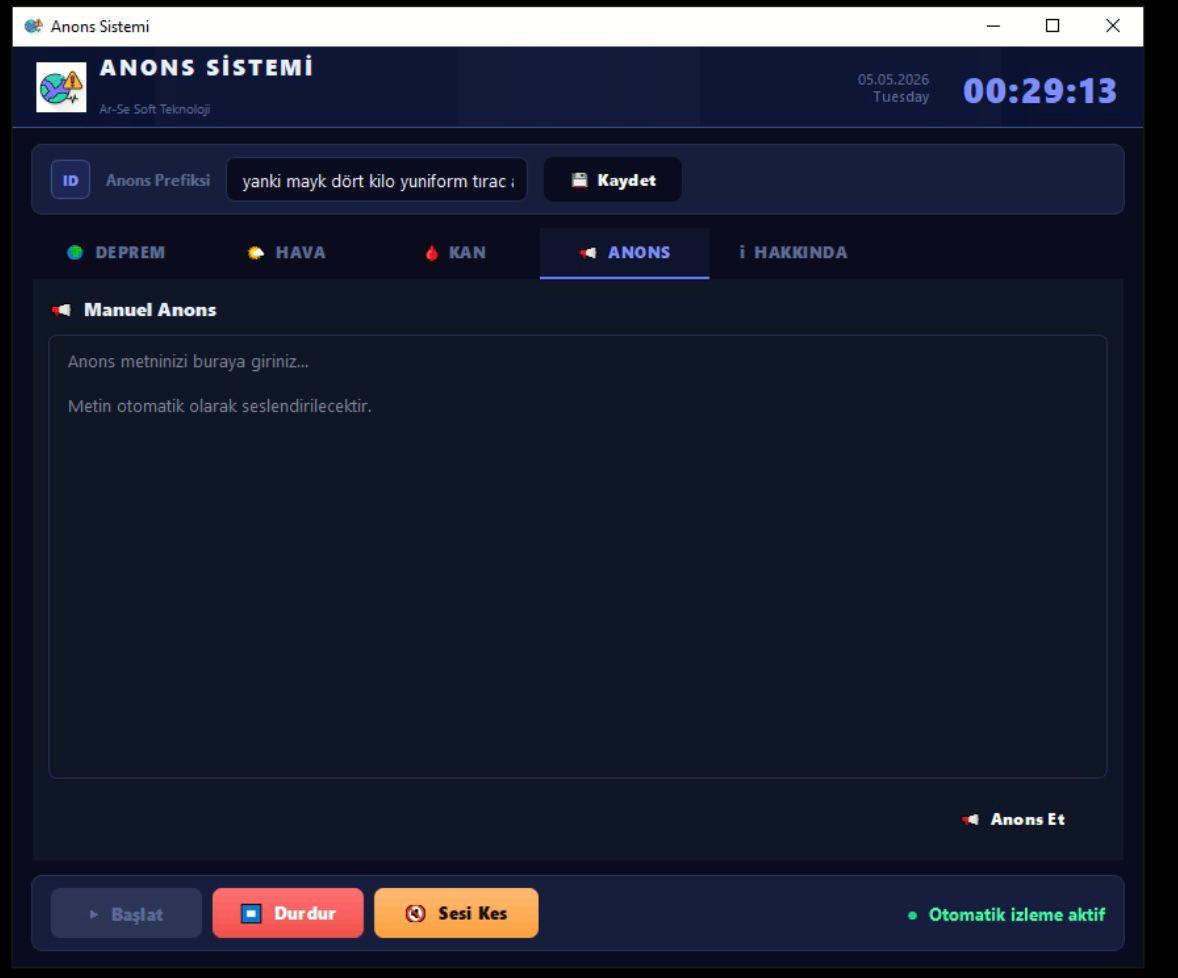
Task: Click the orange Sesi Kes button
Action: tap(456, 913)
